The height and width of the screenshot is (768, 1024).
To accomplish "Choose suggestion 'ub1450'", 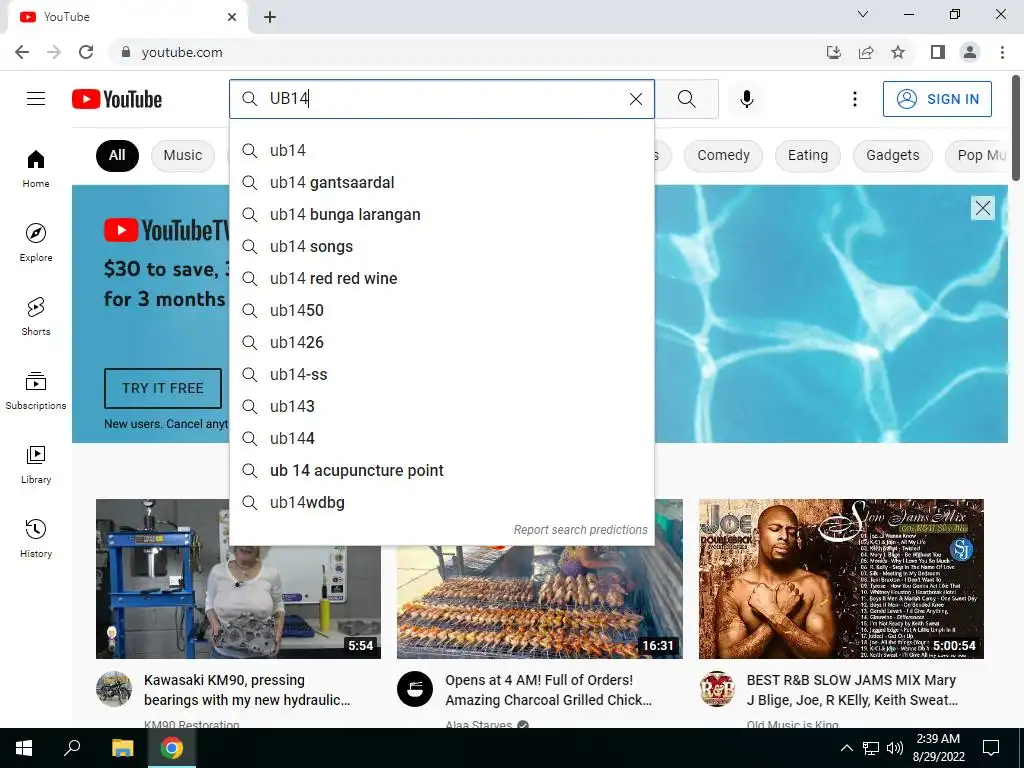I will pyautogui.click(x=442, y=310).
